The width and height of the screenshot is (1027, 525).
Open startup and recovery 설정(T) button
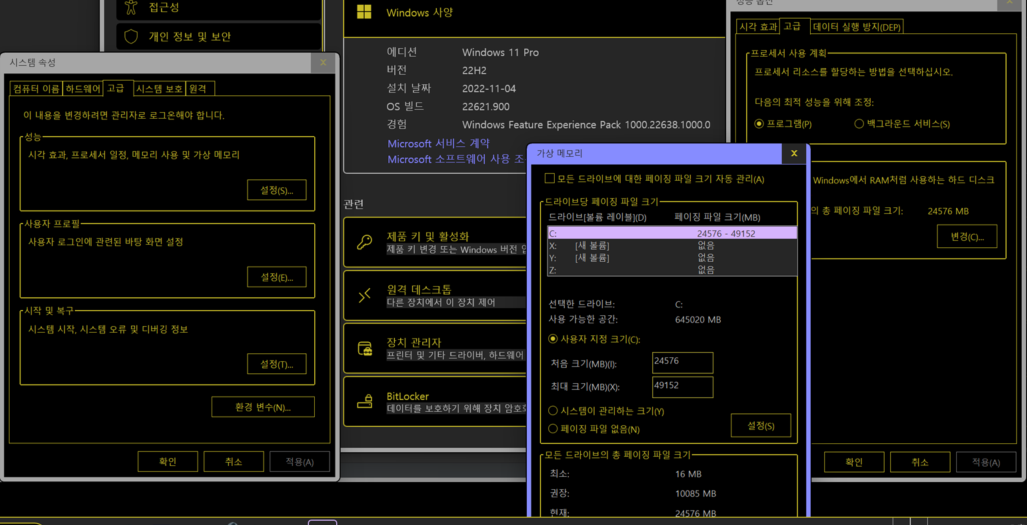coord(276,363)
